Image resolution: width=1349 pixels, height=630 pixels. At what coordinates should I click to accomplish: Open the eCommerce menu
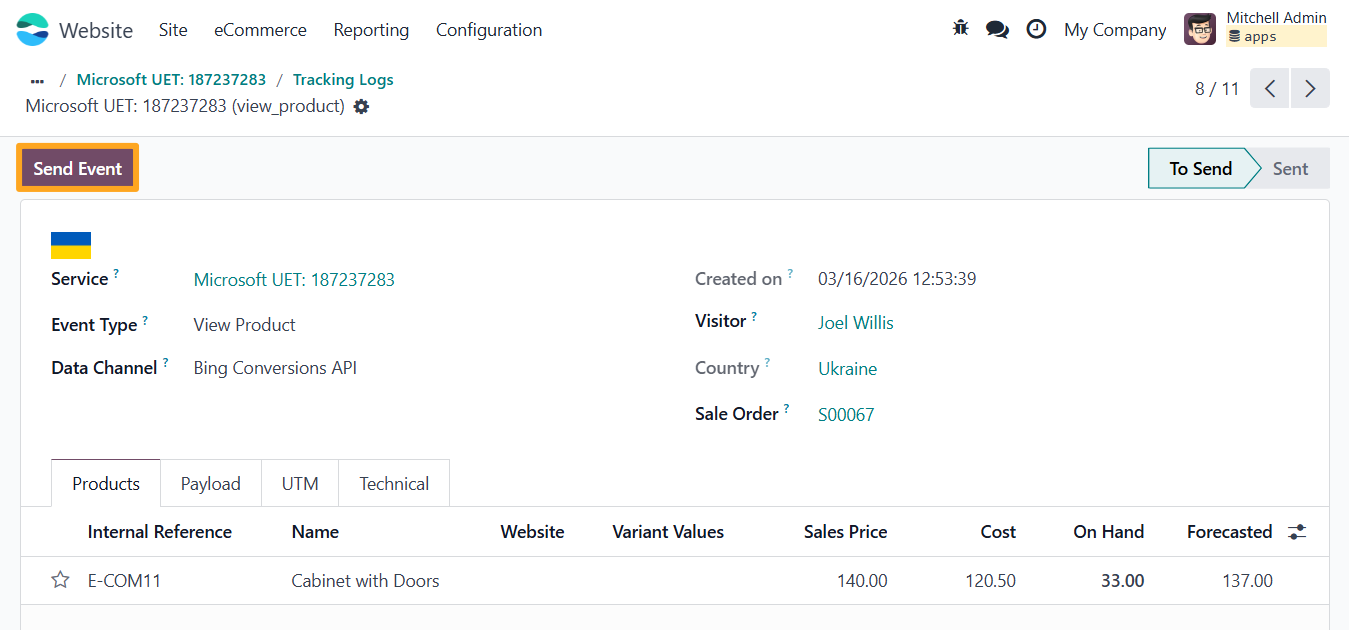(260, 30)
